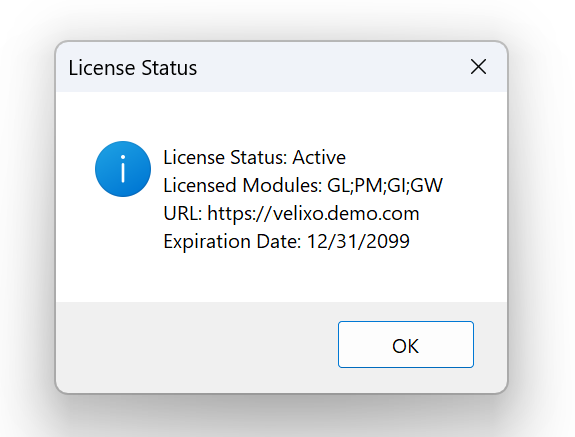Viewport: 575px width, 437px height.
Task: Click the Expiration Date label
Action: [x=232, y=241]
